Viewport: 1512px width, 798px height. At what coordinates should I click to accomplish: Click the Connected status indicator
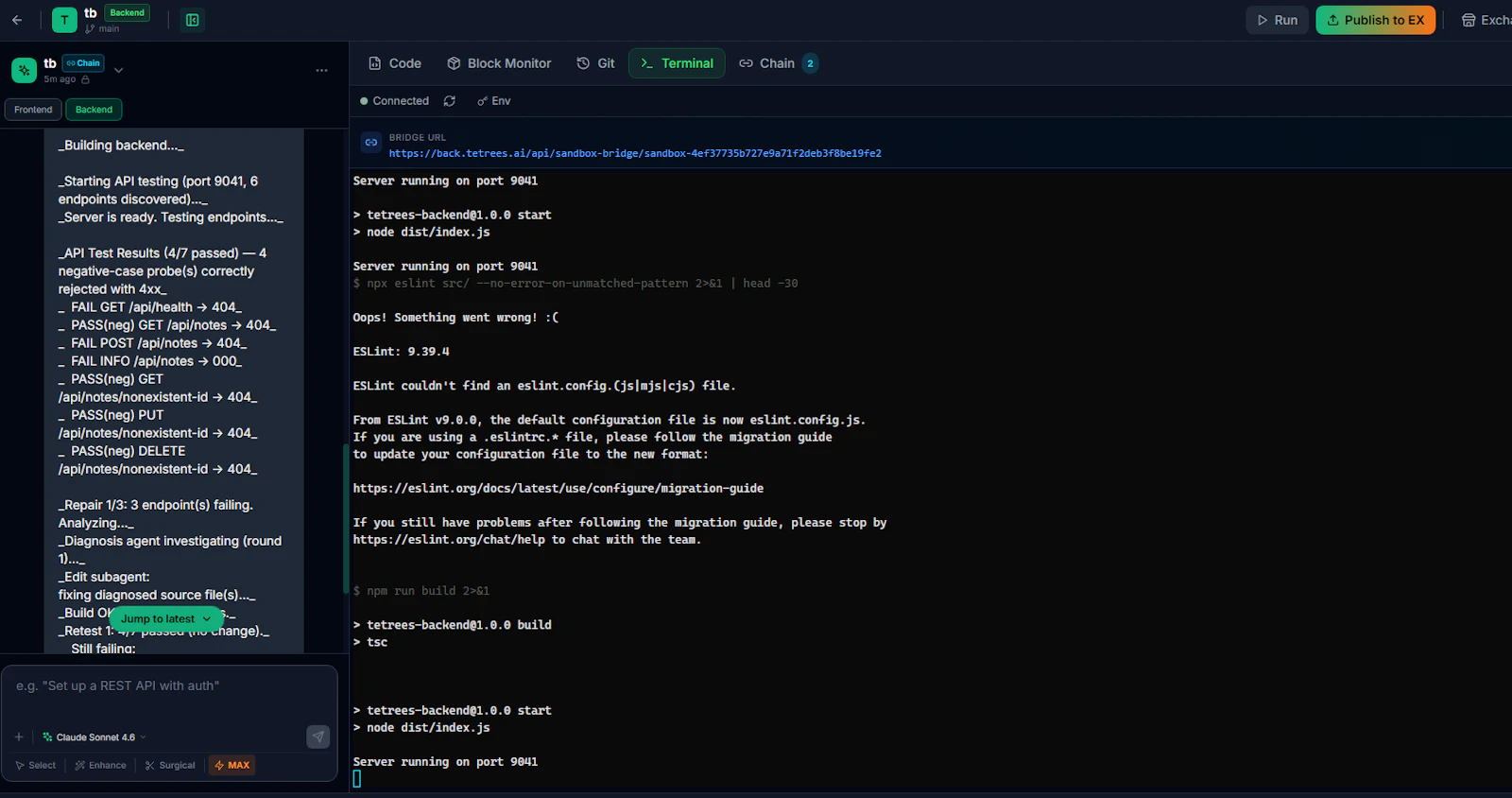(394, 101)
